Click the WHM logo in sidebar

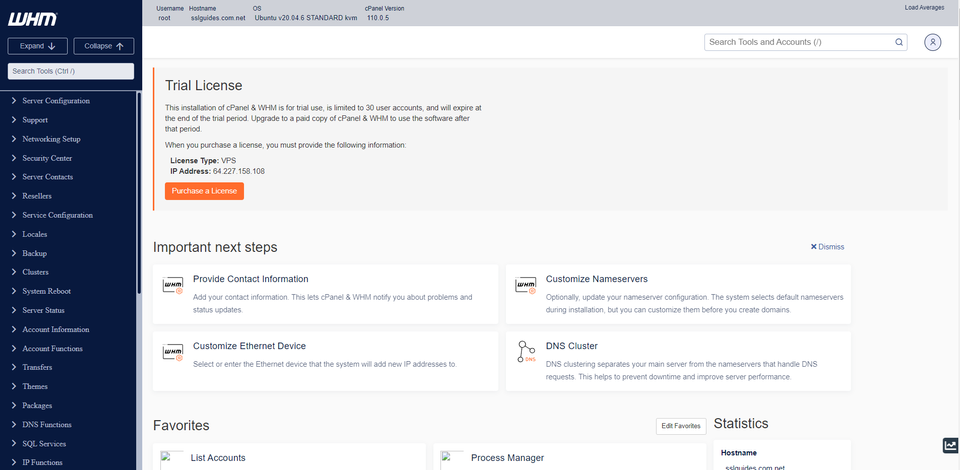click(32, 19)
